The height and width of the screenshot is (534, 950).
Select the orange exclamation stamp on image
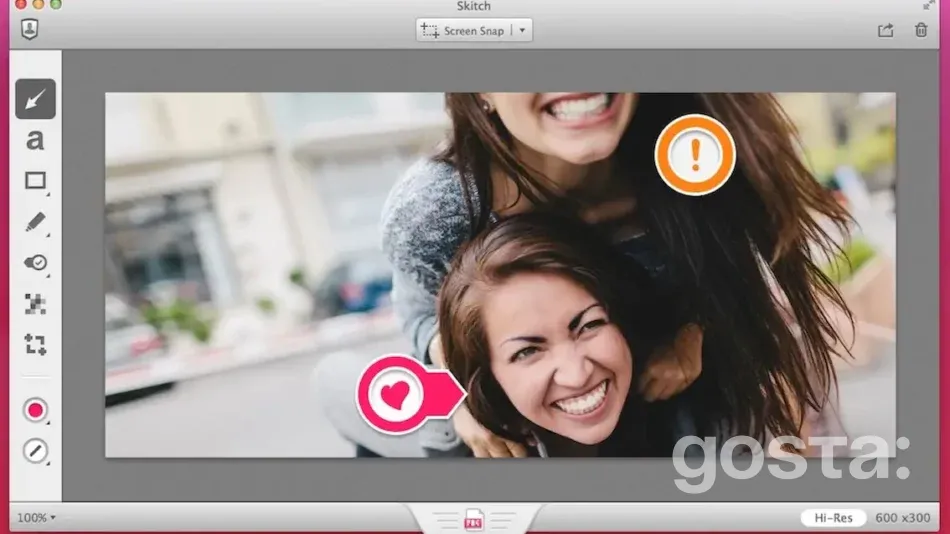[x=695, y=154]
